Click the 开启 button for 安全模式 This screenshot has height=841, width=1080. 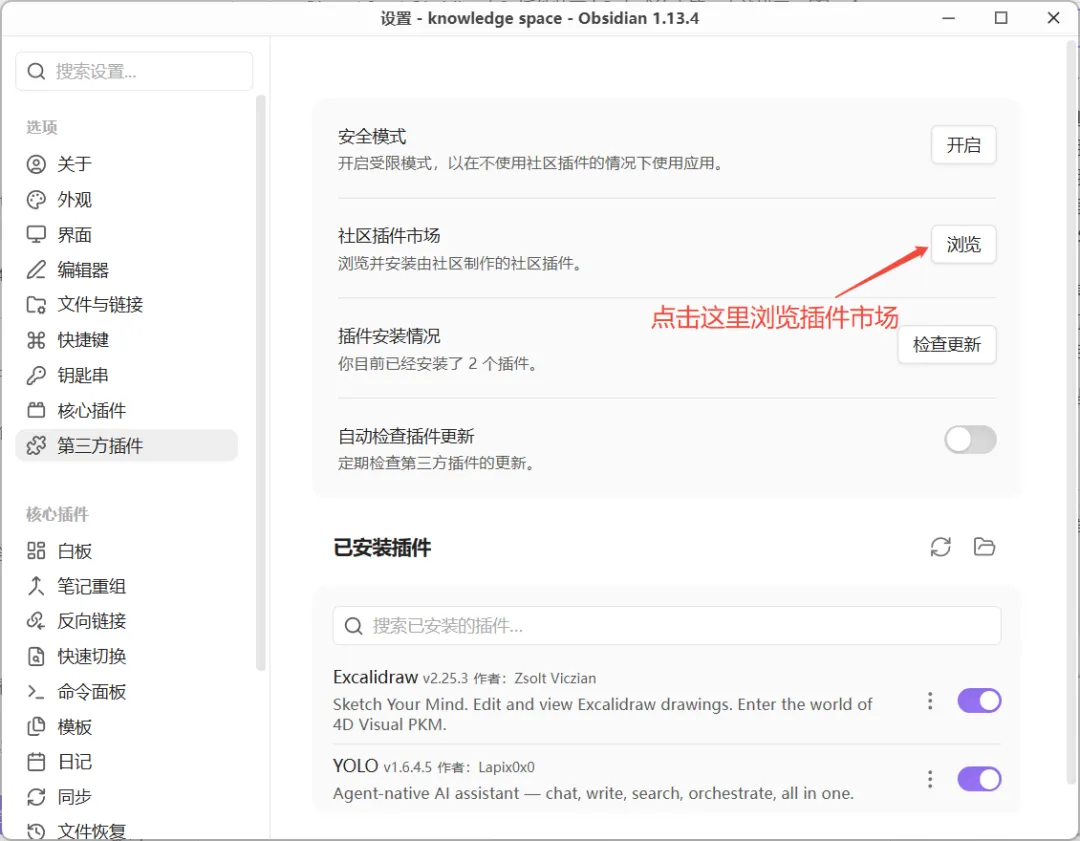pos(963,145)
